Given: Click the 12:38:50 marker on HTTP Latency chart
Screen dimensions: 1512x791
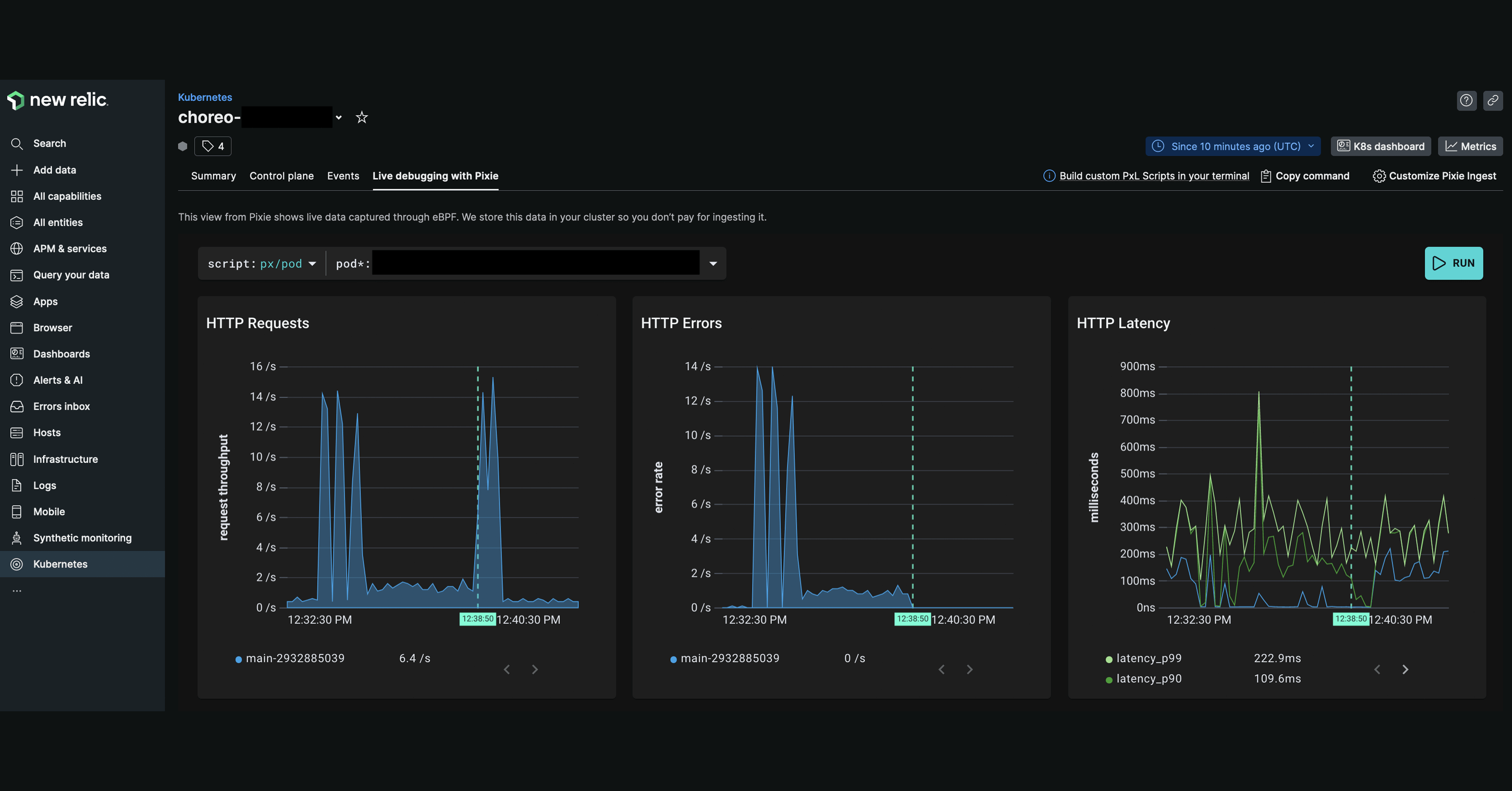Looking at the screenshot, I should click(1351, 619).
